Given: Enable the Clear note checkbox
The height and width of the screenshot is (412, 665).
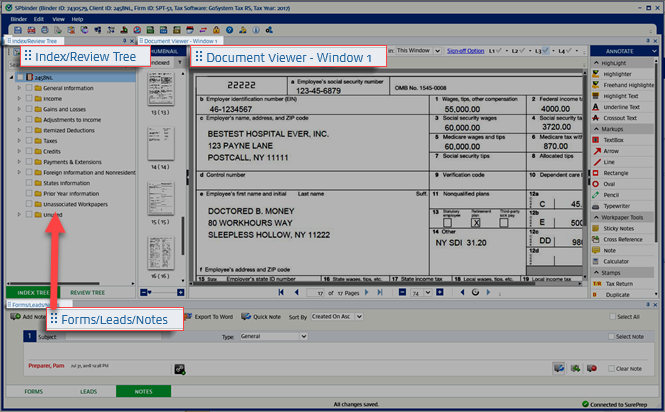Looking at the screenshot, I should (x=609, y=369).
